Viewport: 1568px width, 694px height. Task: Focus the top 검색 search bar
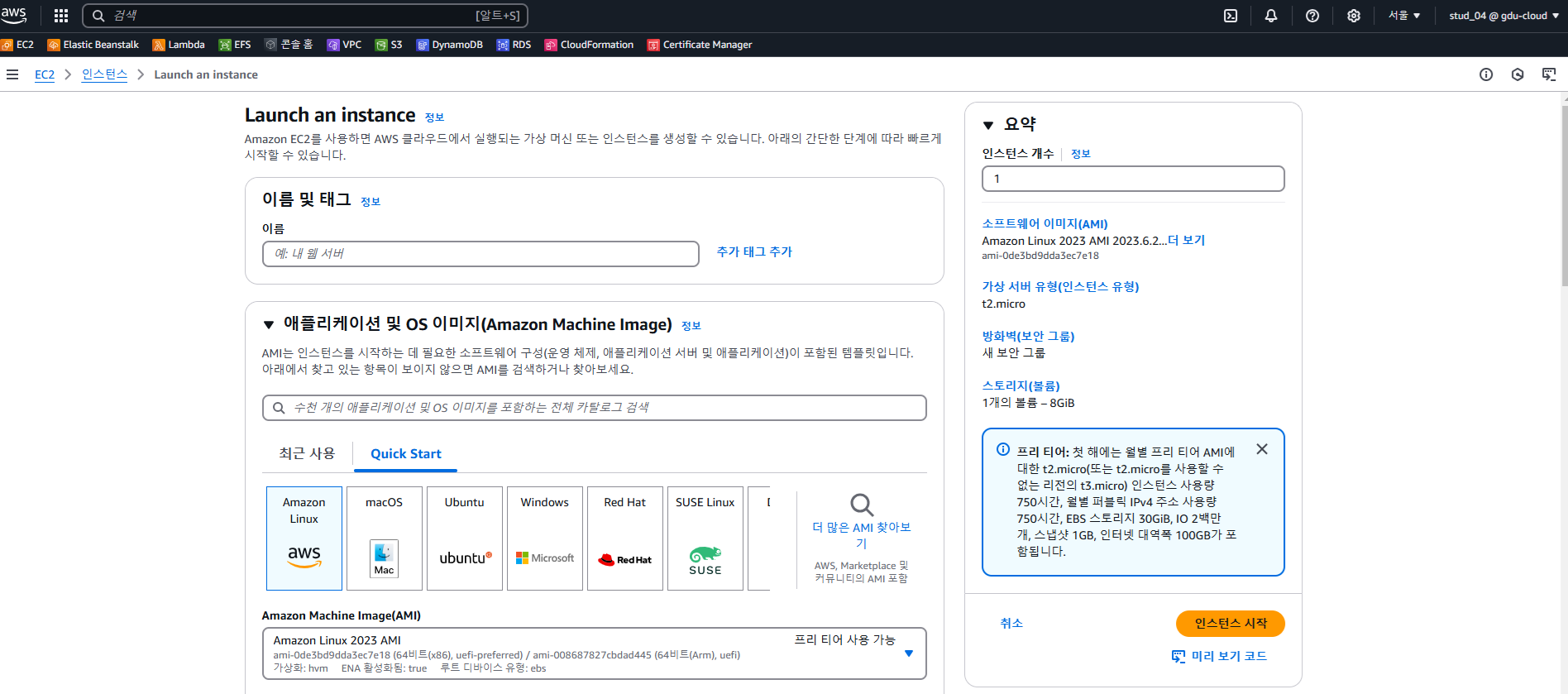point(305,16)
